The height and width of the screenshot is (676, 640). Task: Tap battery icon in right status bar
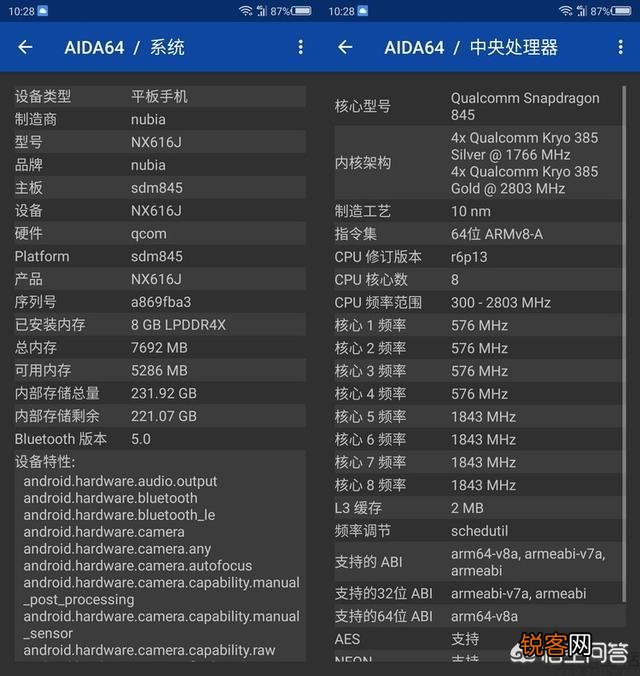click(621, 11)
